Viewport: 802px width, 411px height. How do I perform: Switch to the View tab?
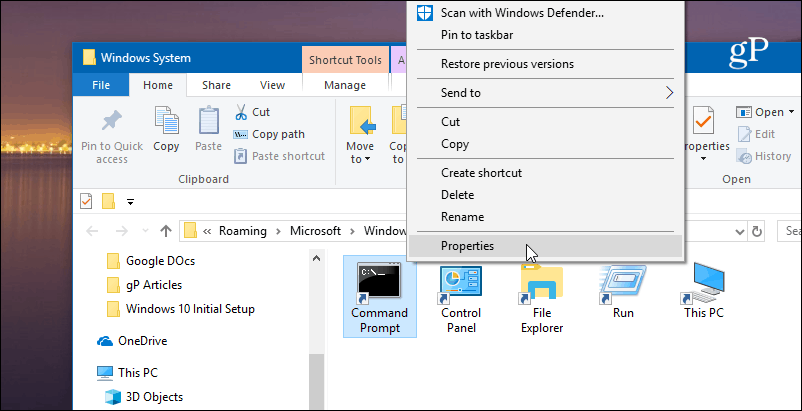pyautogui.click(x=272, y=85)
